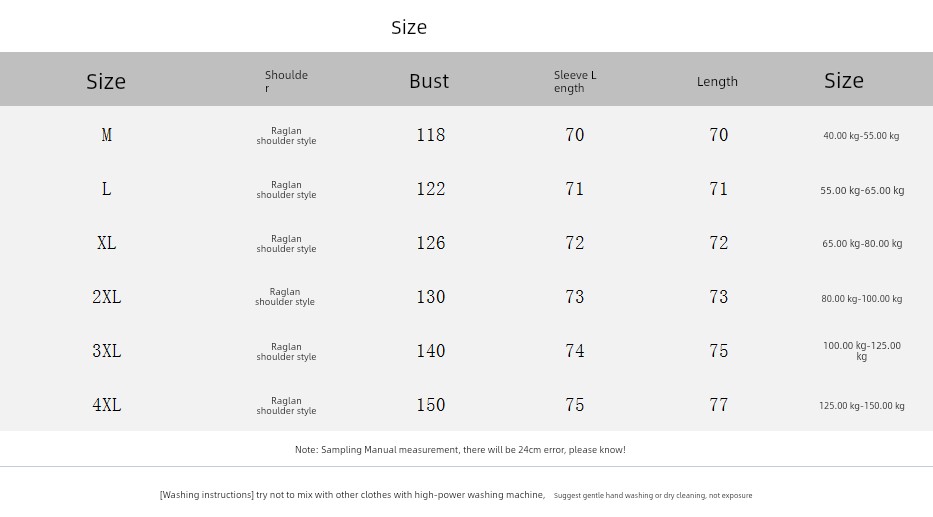Click the Washing instructions text
Viewport: 933px width, 517px height.
click(352, 495)
